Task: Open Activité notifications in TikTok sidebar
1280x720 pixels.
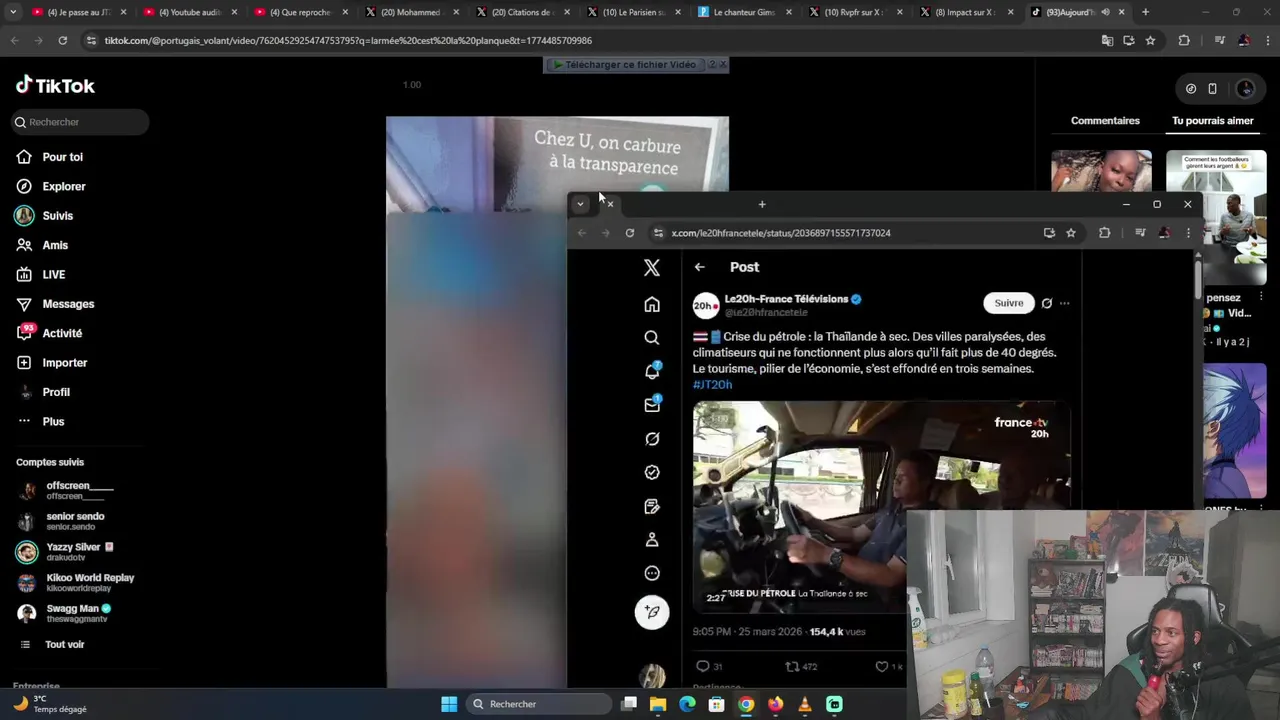Action: point(62,333)
